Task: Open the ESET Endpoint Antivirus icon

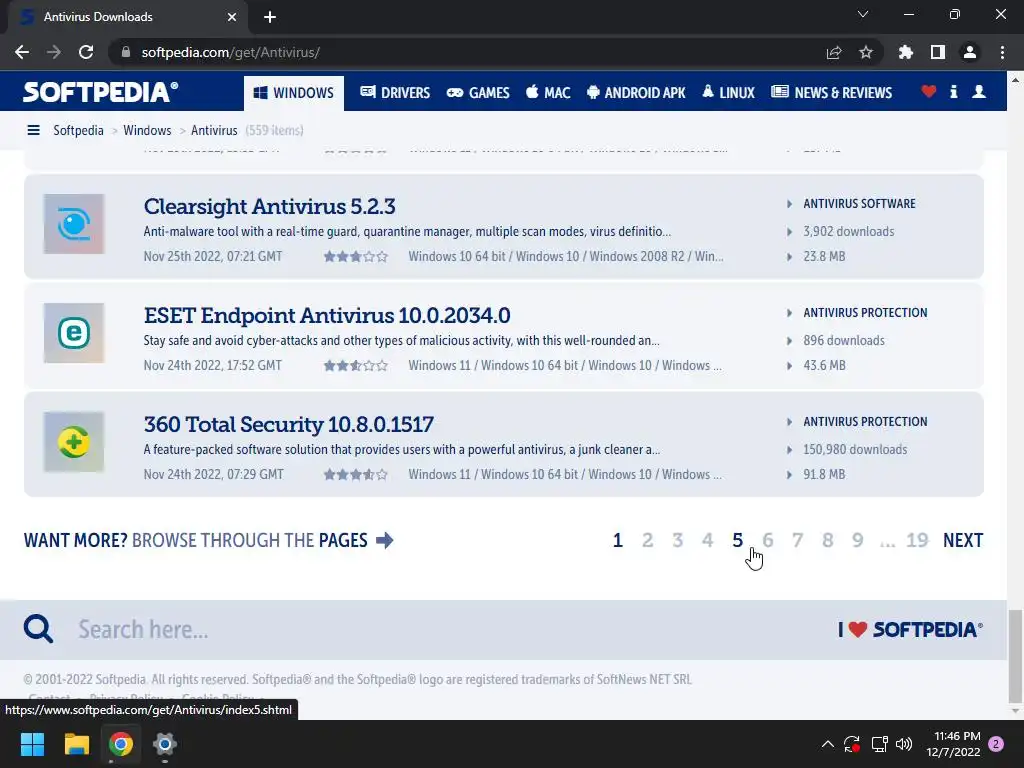Action: click(x=74, y=332)
